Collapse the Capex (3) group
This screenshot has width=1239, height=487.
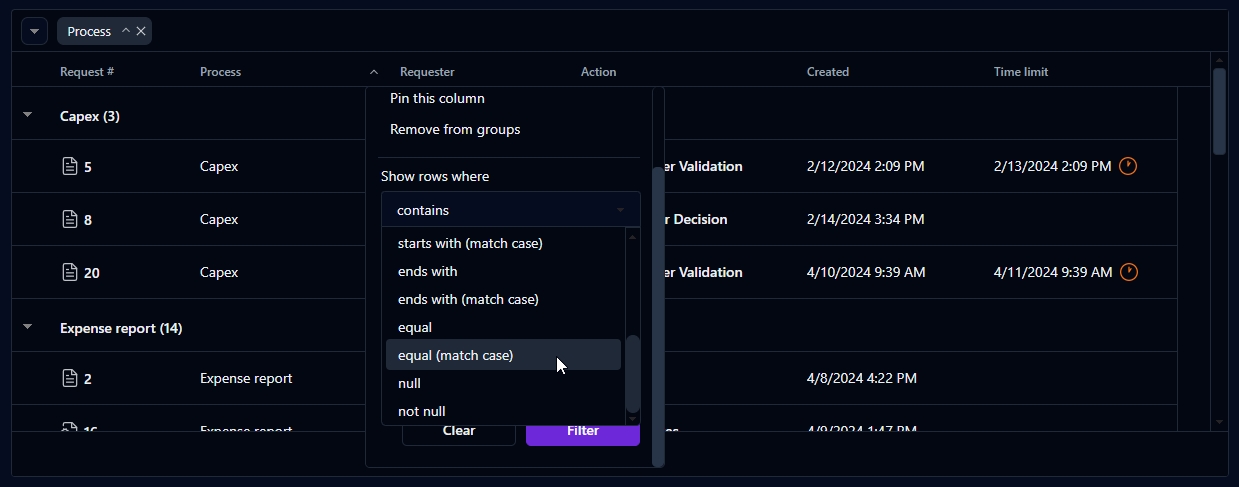click(x=28, y=116)
